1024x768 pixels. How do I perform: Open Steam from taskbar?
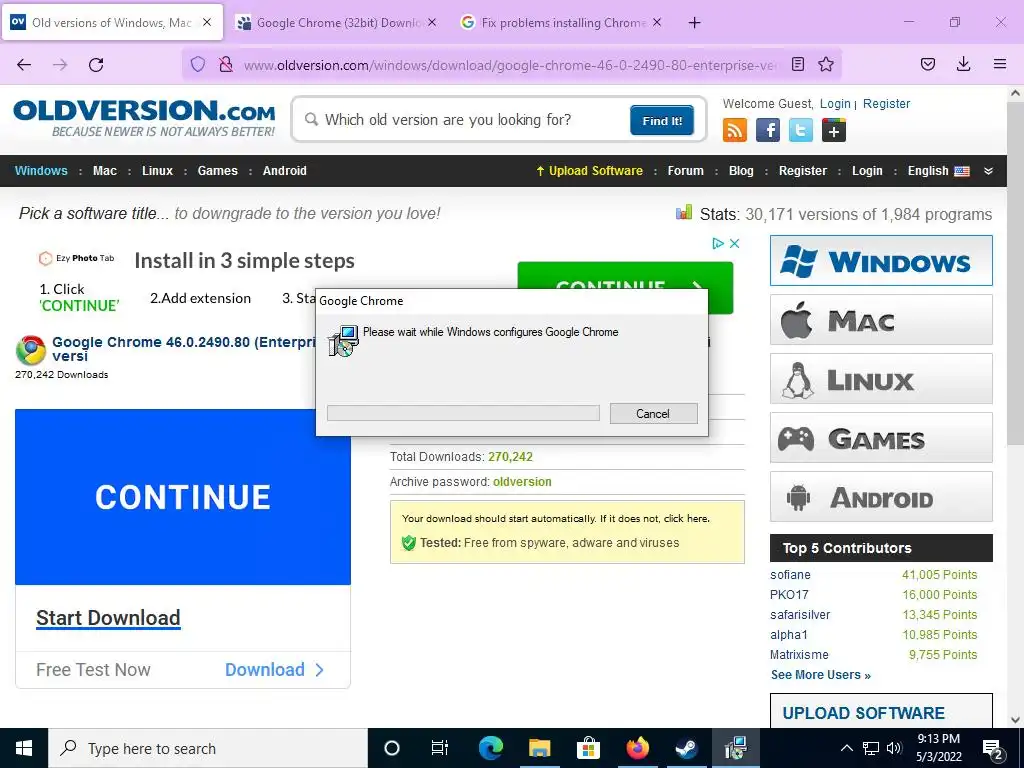(686, 748)
